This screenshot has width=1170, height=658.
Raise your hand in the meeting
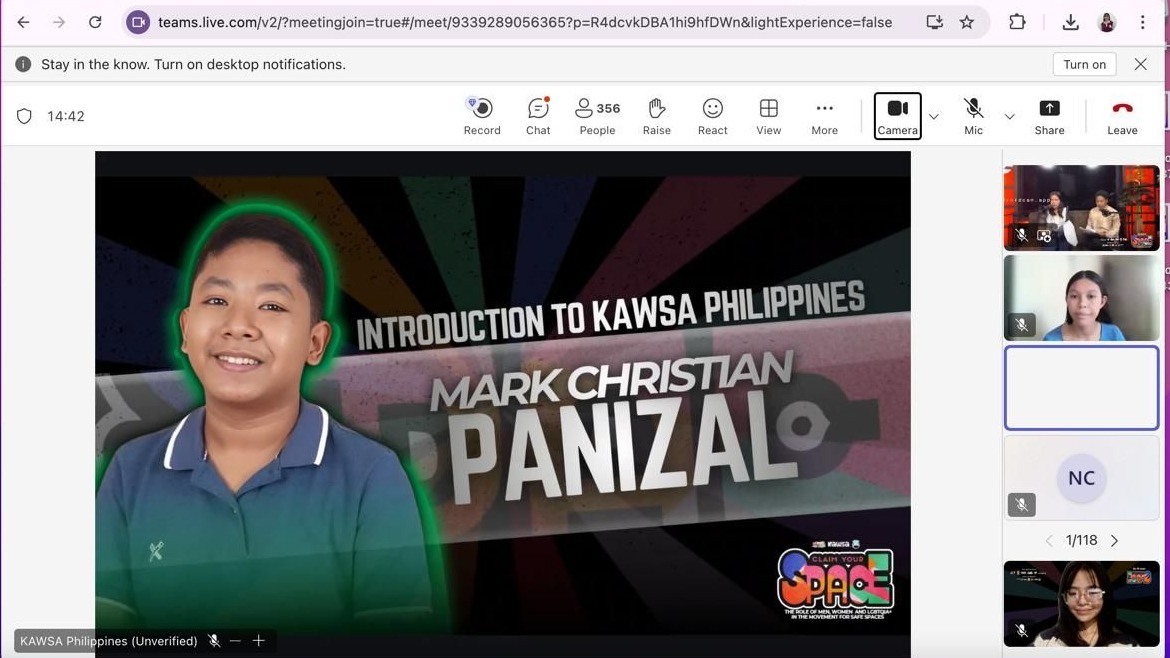click(657, 116)
